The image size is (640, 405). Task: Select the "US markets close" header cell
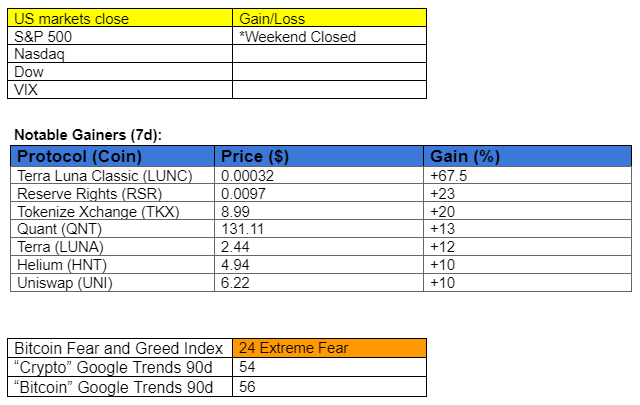pos(120,18)
